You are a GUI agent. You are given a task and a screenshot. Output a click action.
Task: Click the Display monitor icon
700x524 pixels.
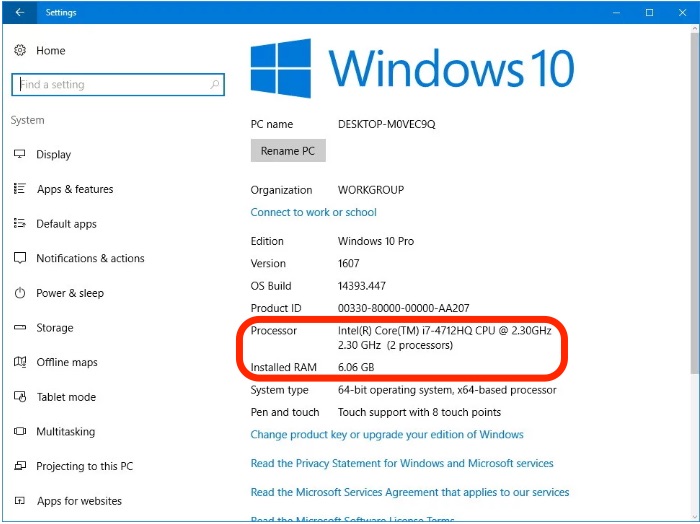coord(20,154)
